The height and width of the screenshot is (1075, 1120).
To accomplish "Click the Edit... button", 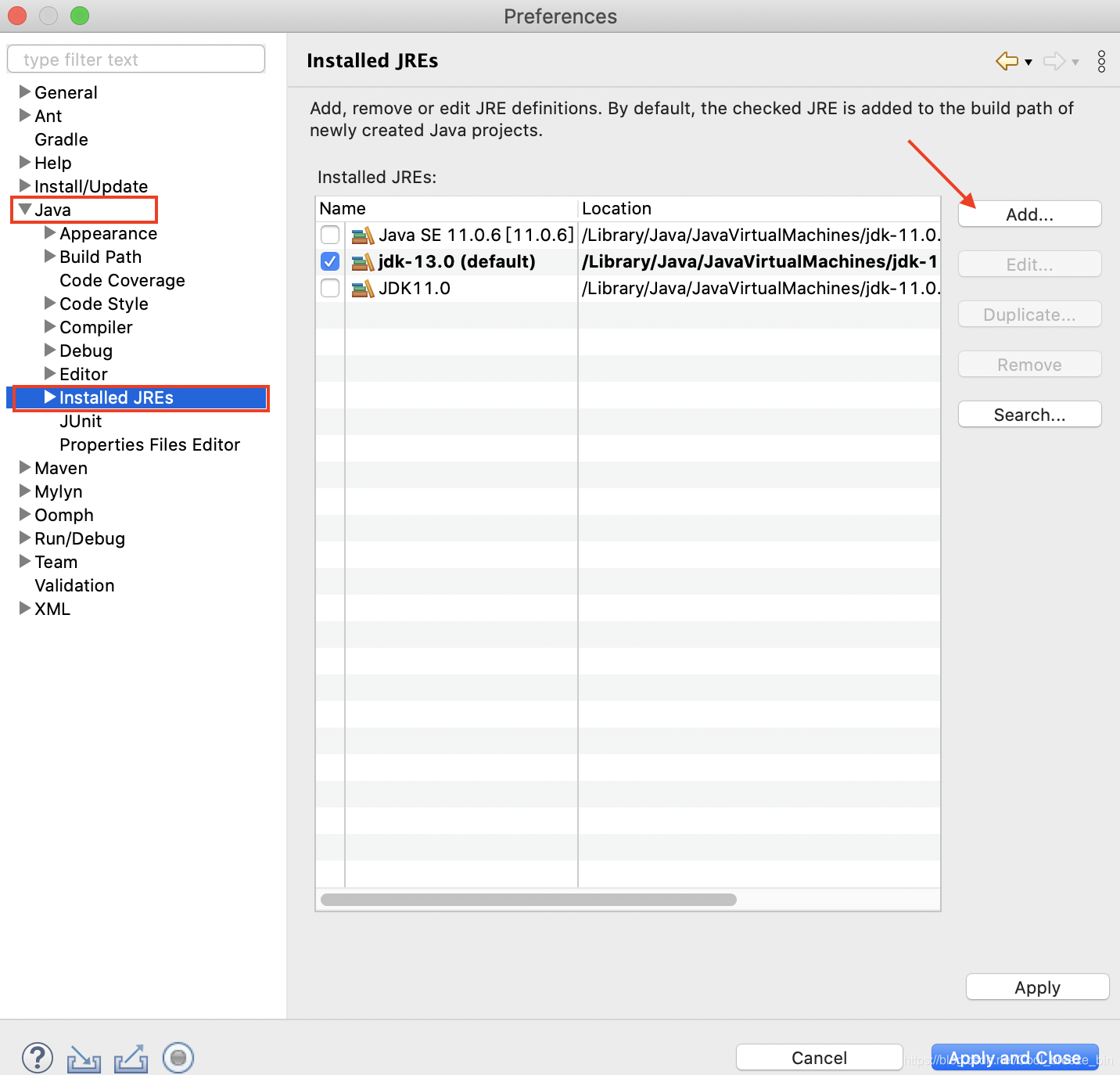I will 1029,264.
